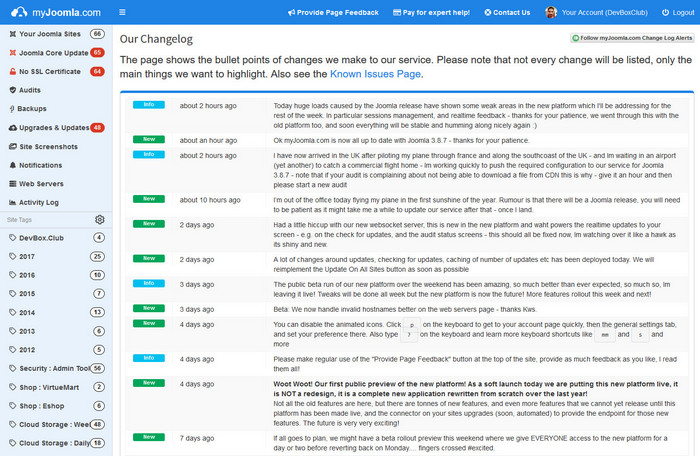Click the DevBox.Club tag icon
Image resolution: width=700 pixels, height=456 pixels.
point(12,238)
